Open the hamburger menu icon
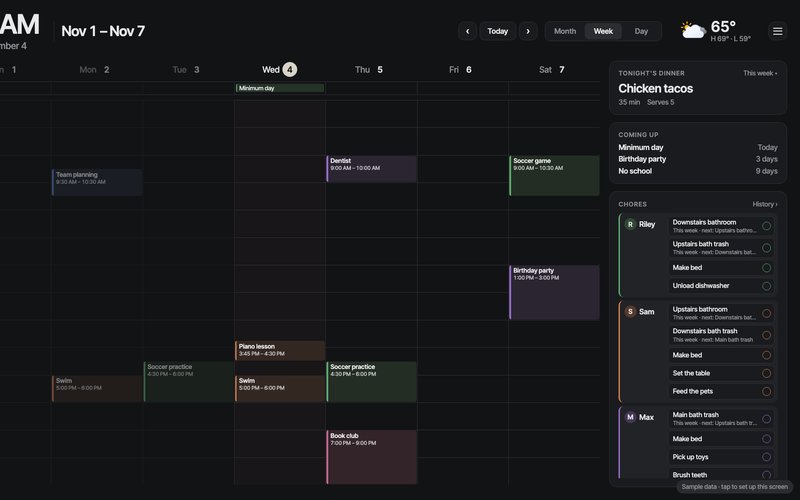The width and height of the screenshot is (800, 500). pos(778,31)
